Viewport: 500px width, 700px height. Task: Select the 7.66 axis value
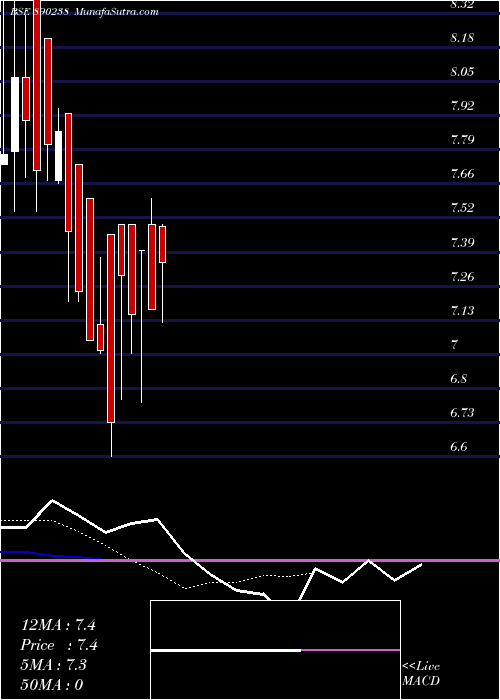(x=462, y=174)
